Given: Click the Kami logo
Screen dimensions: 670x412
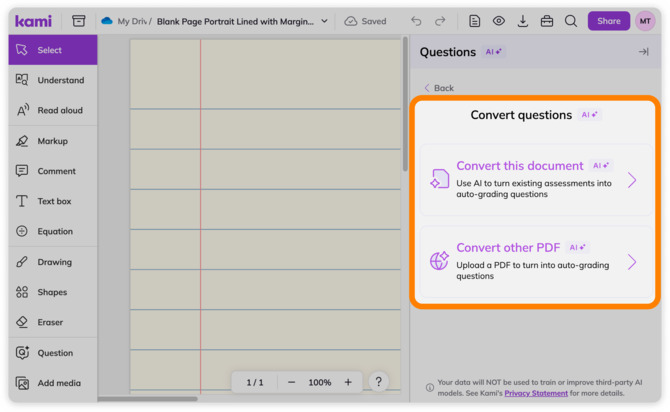Looking at the screenshot, I should (x=33, y=21).
